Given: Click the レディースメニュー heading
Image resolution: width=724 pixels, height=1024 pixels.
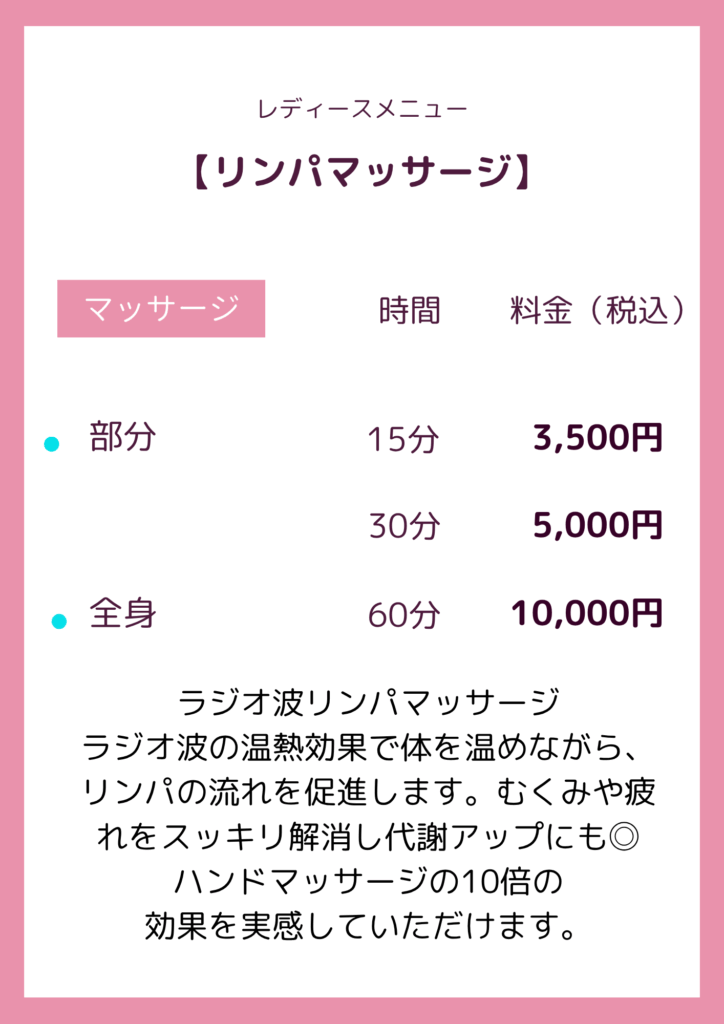Looking at the screenshot, I should 362,109.
